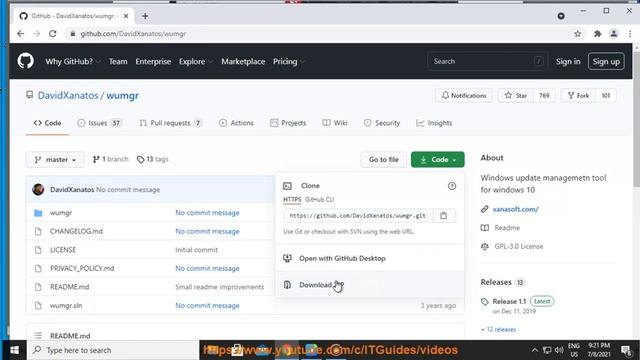Screen dimensions: 640x360
Task: Open the wumgr repository title link
Action: coord(122,96)
